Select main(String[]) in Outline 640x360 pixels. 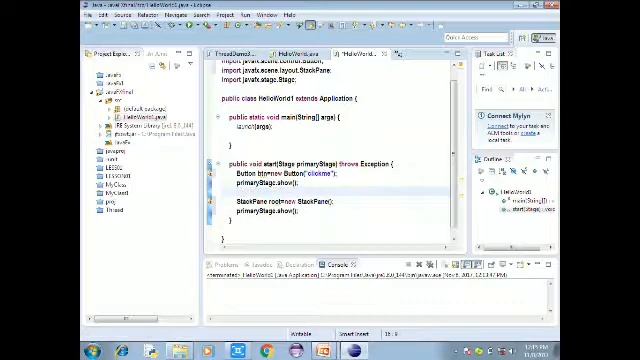click(530, 201)
